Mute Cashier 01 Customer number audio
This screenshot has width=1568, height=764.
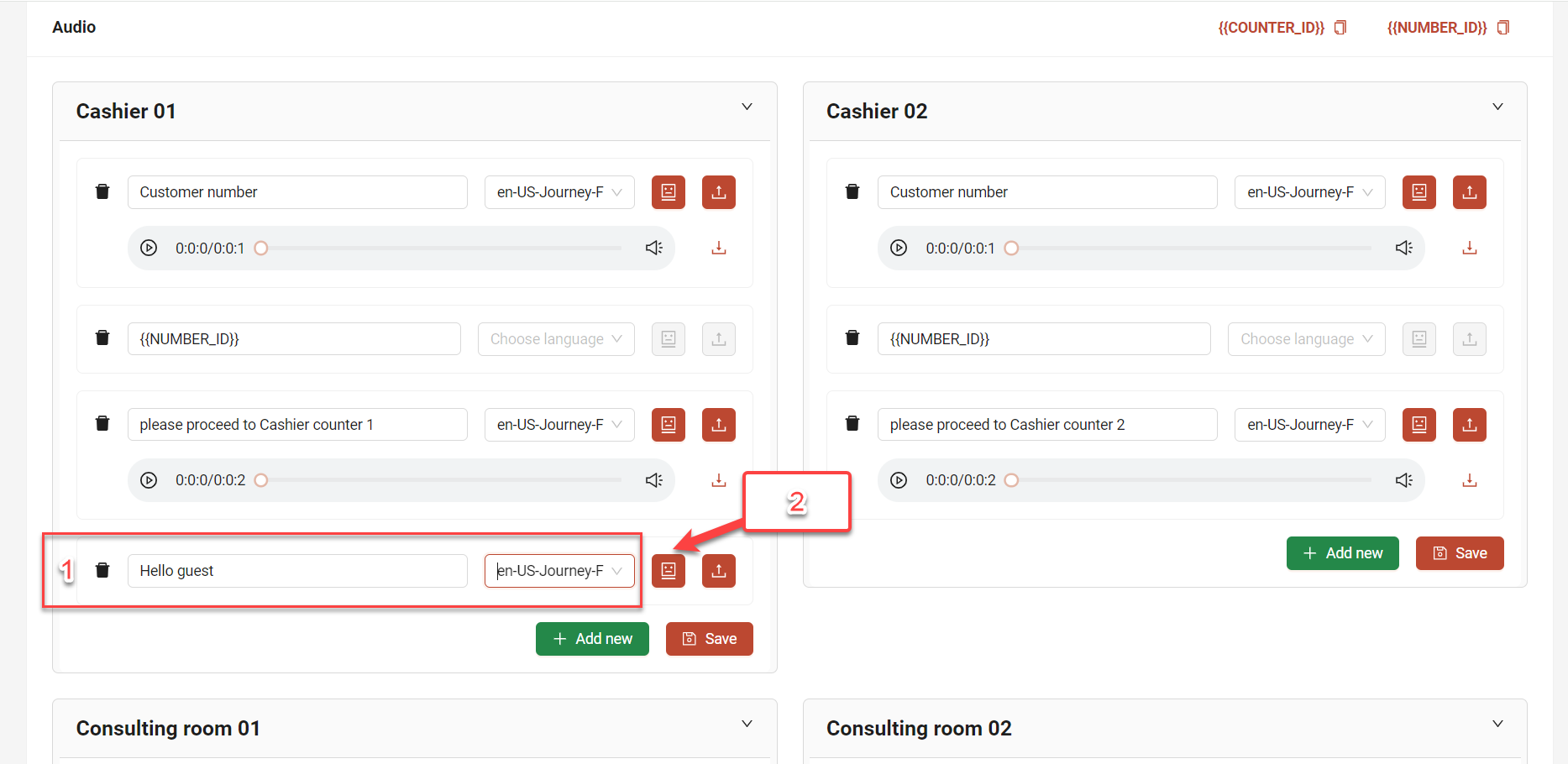(x=654, y=248)
